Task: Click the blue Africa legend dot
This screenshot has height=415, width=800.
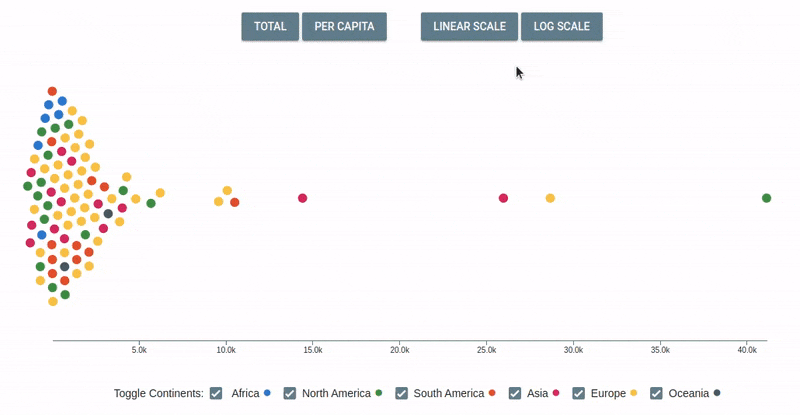Action: point(267,393)
